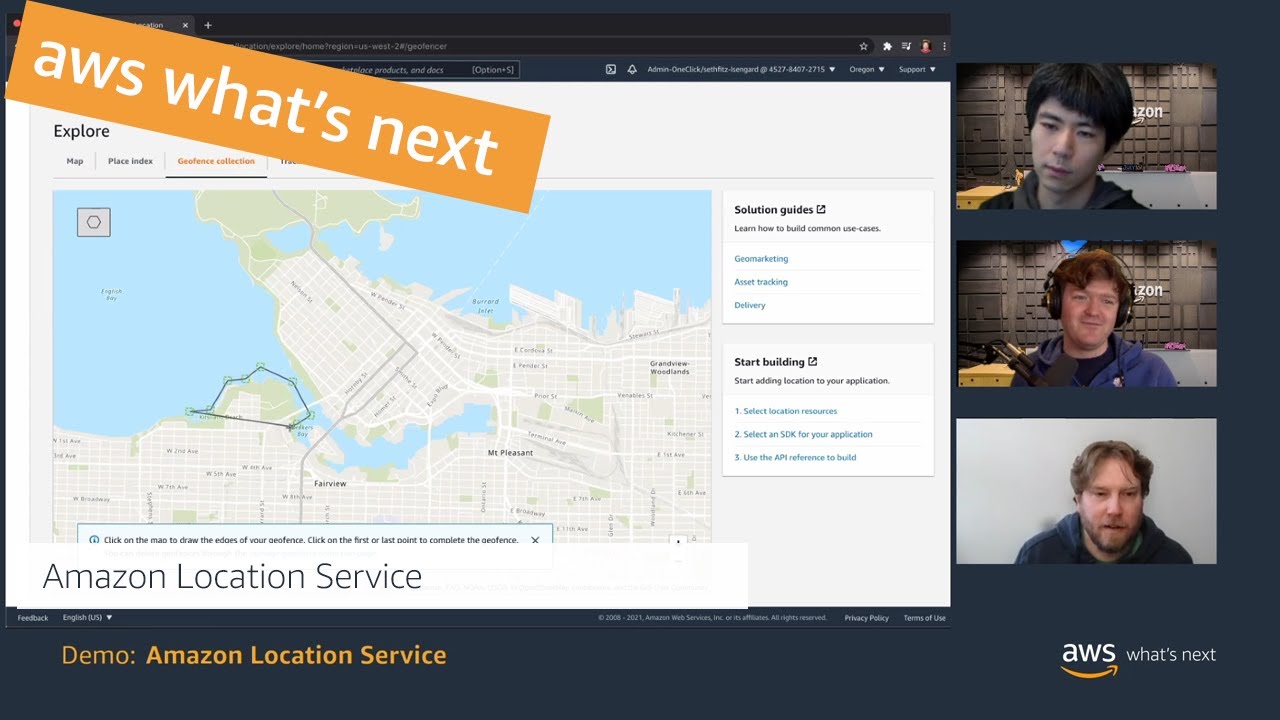1280x720 pixels.
Task: Select the bottom webcam video thumbnail
Action: (1086, 491)
